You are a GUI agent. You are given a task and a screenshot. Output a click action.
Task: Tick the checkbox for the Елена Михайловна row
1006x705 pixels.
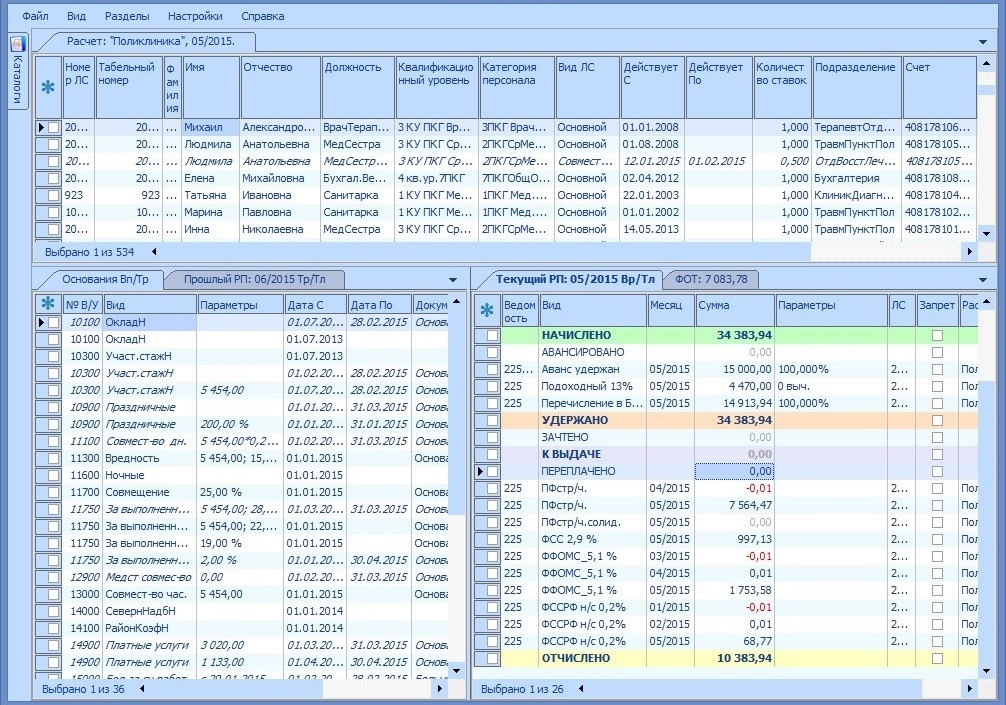pos(54,178)
